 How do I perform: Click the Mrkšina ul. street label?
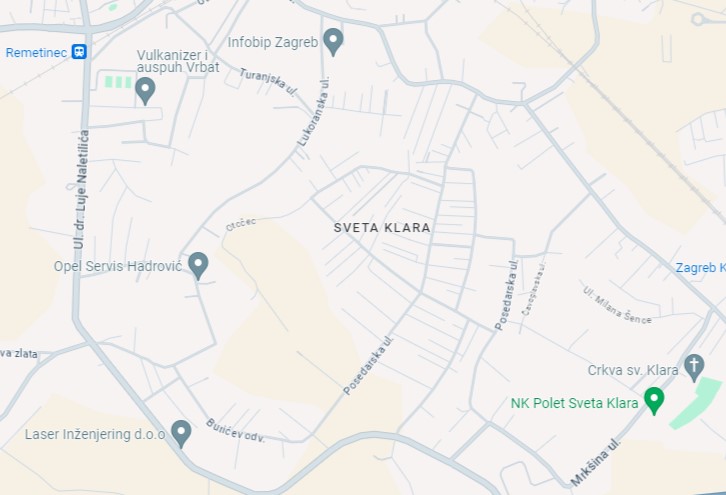[x=595, y=462]
